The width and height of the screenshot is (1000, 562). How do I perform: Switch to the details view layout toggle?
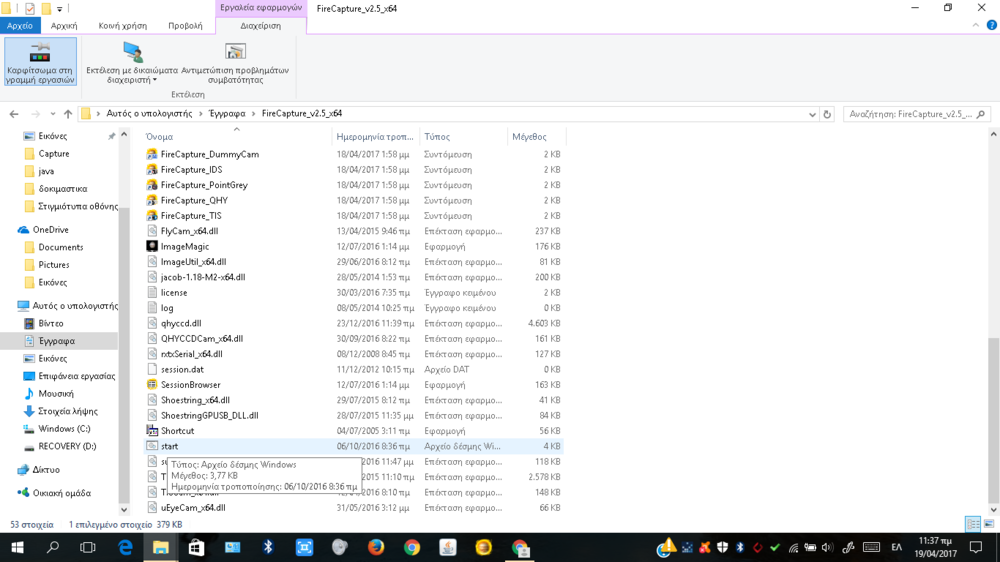pos(972,524)
